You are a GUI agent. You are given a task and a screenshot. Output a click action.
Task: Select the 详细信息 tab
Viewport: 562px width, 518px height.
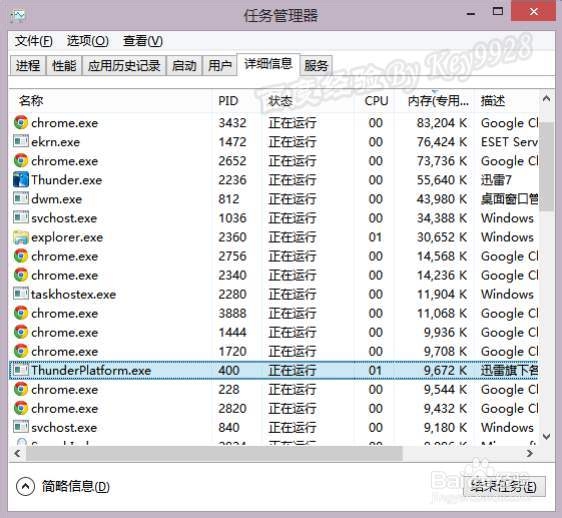pos(268,64)
